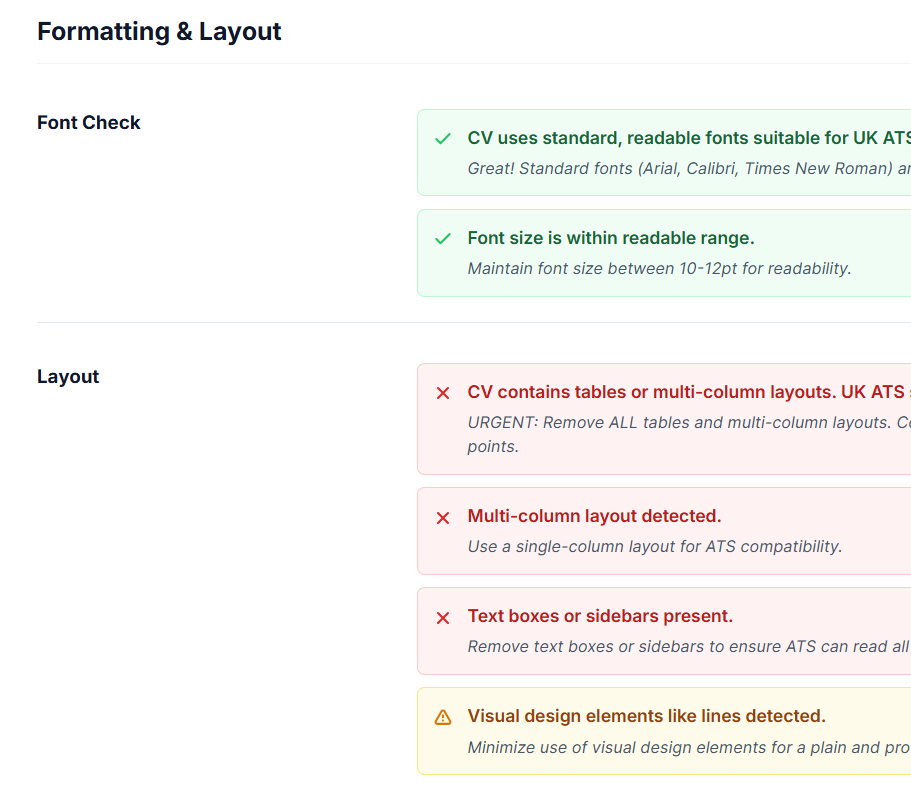
Task: Click the orange warning triangle icon
Action: [x=443, y=717]
